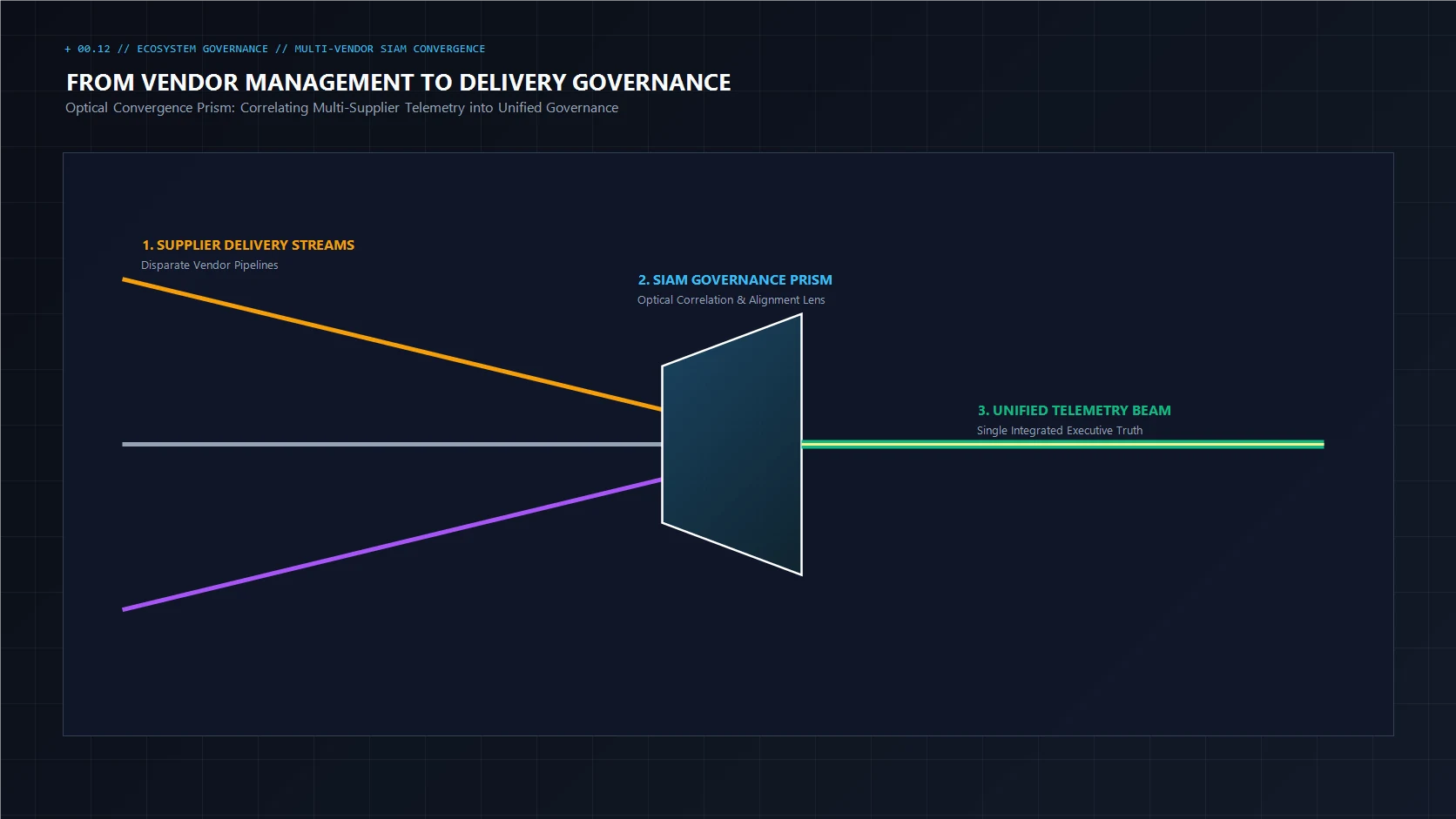The width and height of the screenshot is (1456, 819).
Task: Select the title 'FROM VENDOR MANAGEMENT TO DELIVERY GOVERNANCE'
Action: click(x=399, y=83)
